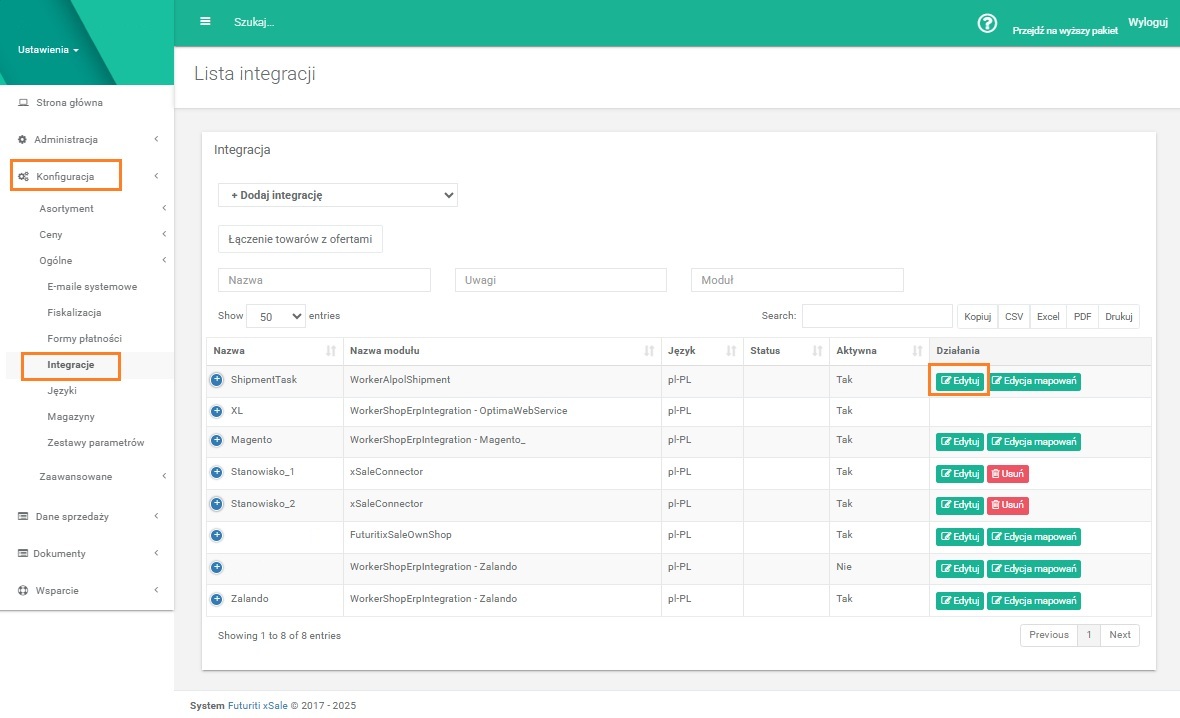1180x718 pixels.
Task: Click Łączenie towarów z ofertami button
Action: click(x=300, y=240)
